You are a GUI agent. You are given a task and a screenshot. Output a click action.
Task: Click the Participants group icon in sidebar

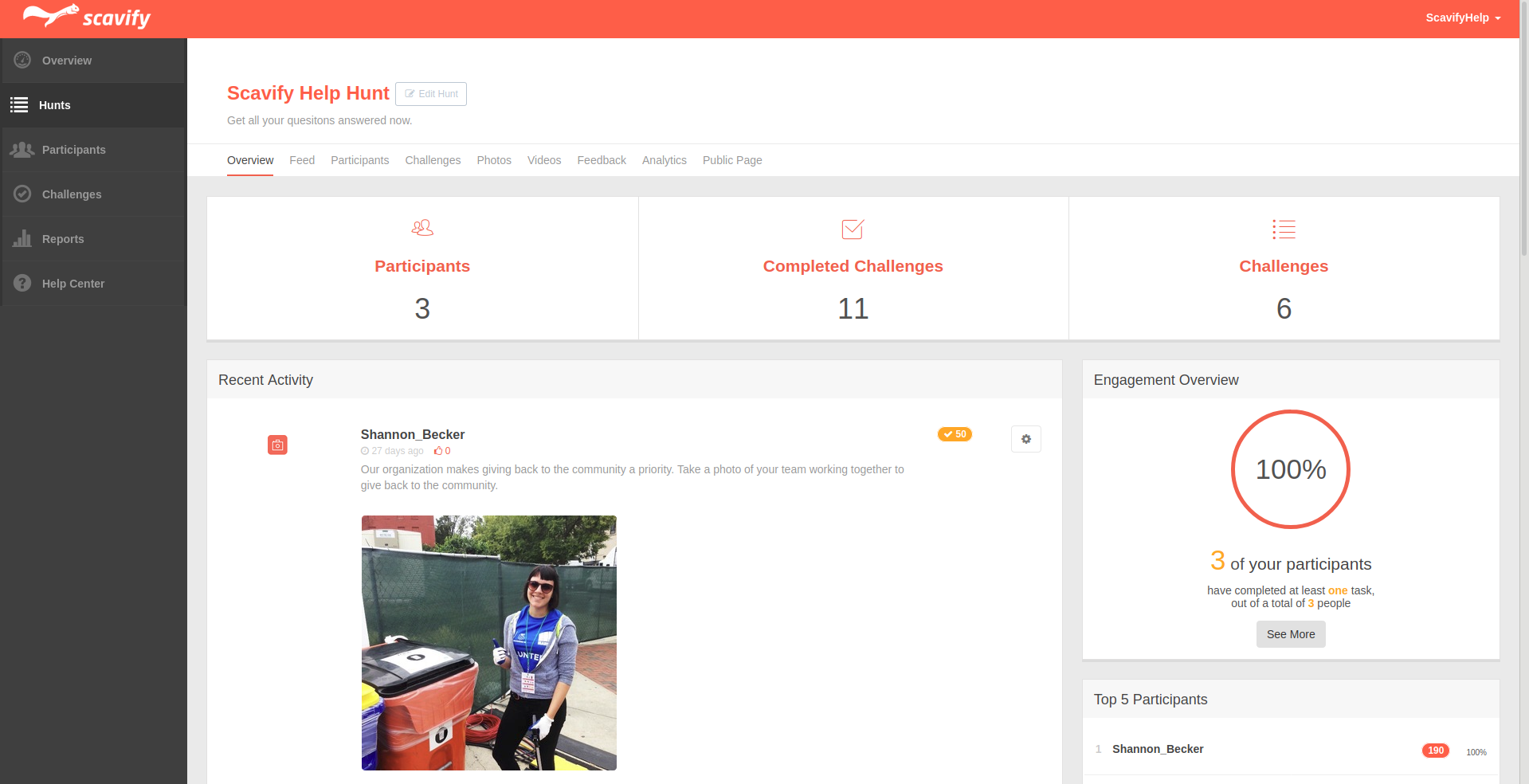click(x=22, y=150)
